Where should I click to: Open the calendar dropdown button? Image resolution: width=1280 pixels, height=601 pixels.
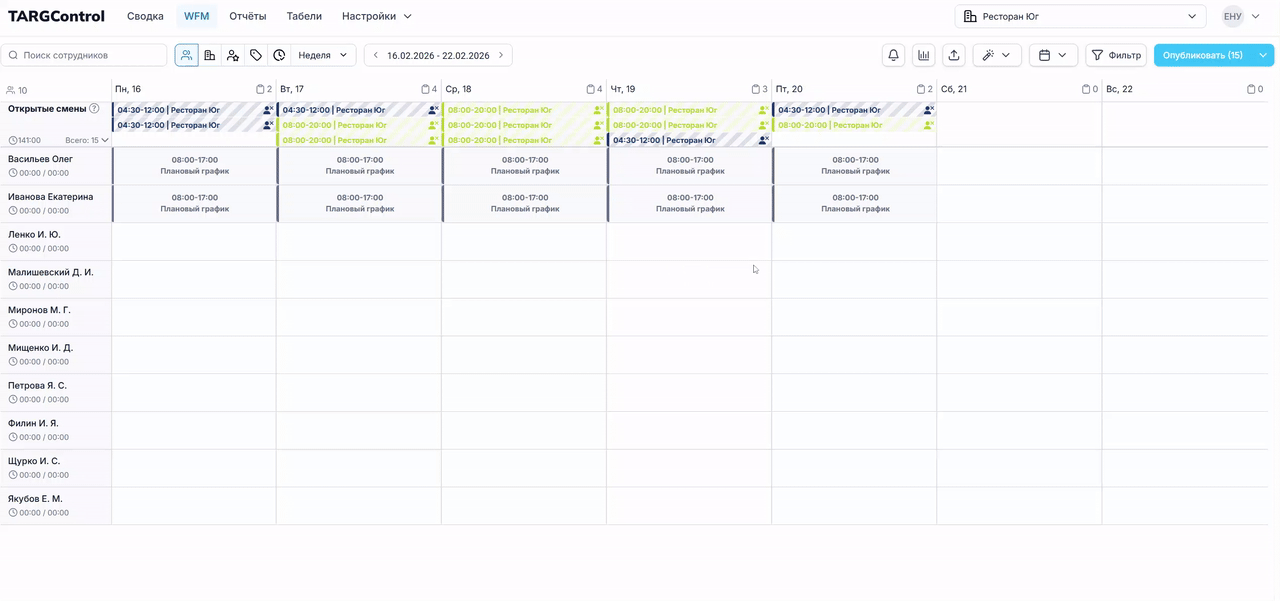click(1052, 55)
